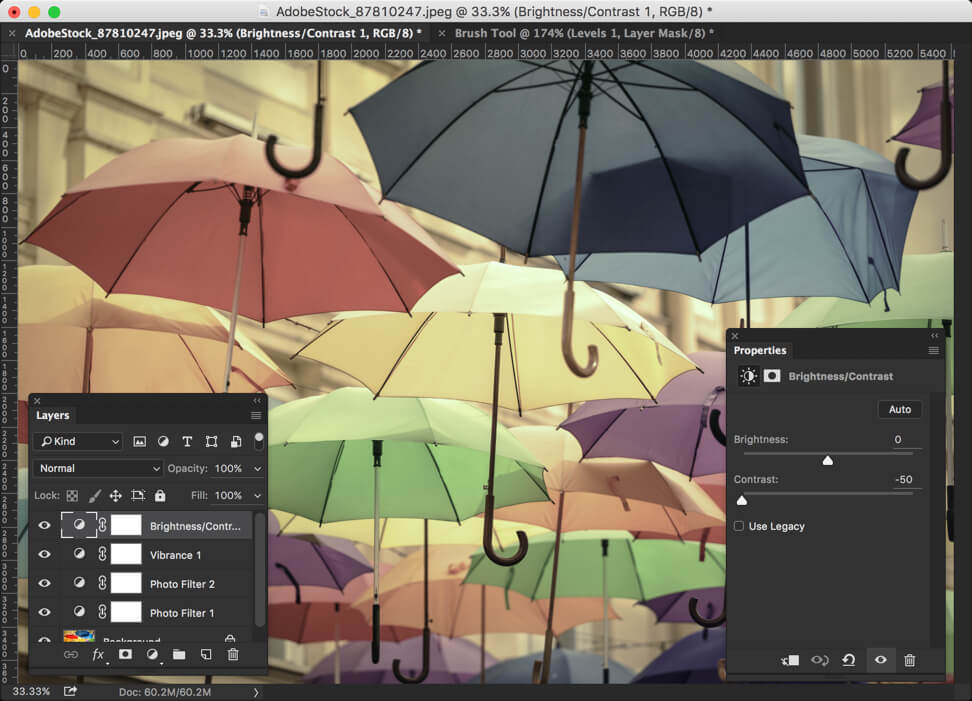Select the Properties panel tab

pos(760,350)
